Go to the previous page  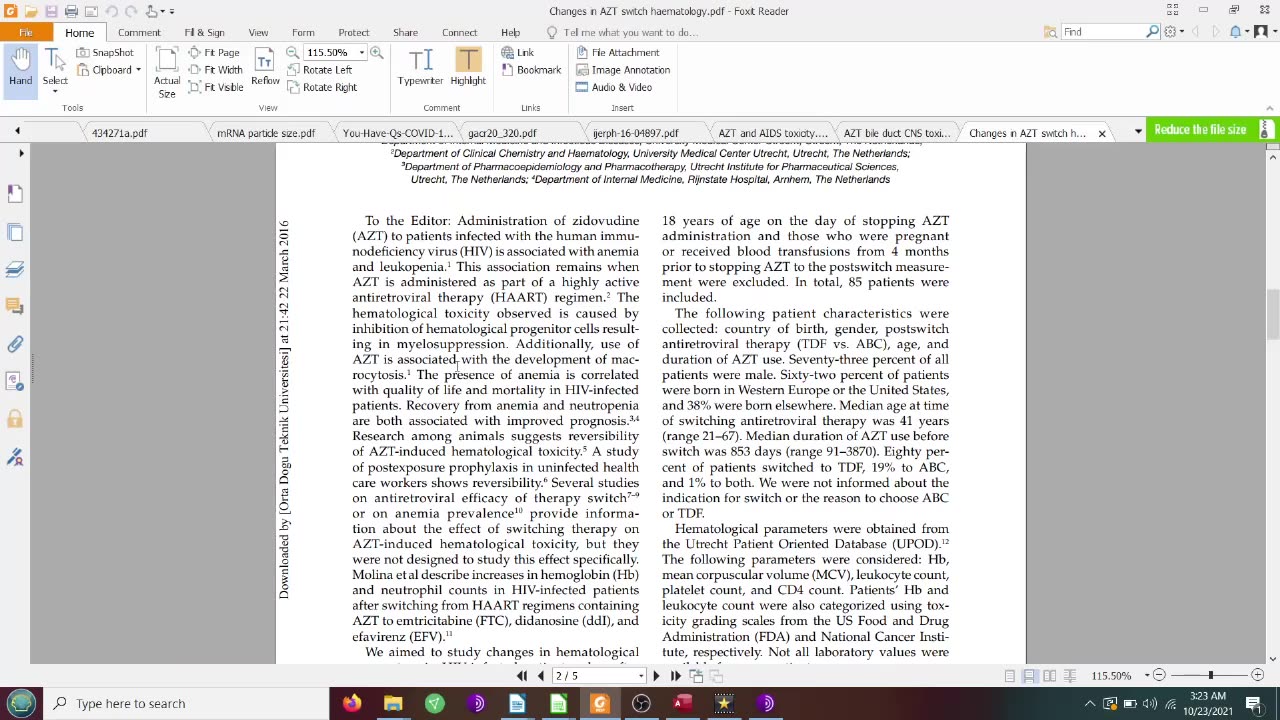[x=541, y=676]
